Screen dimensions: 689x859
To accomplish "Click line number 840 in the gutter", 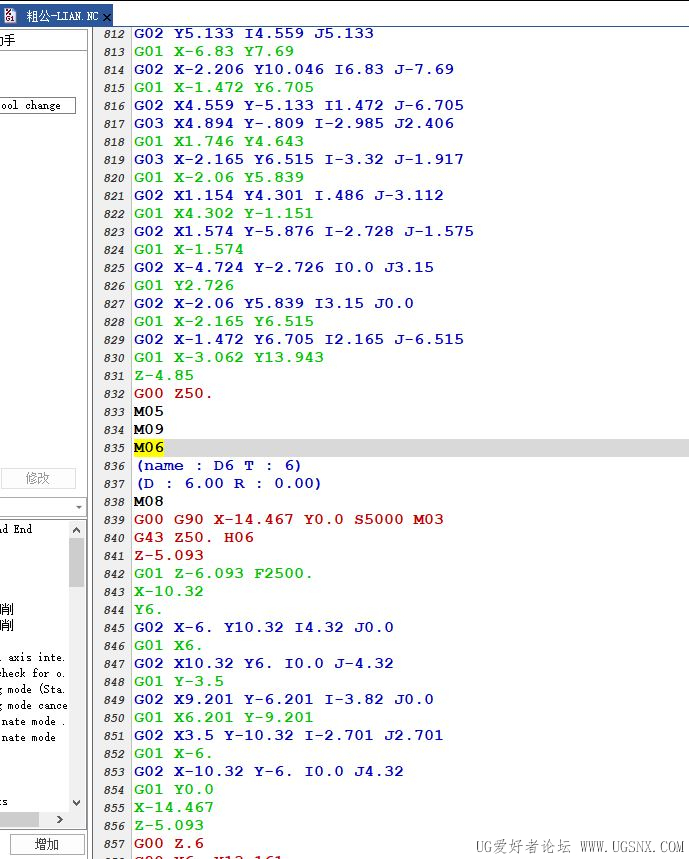I will (114, 538).
